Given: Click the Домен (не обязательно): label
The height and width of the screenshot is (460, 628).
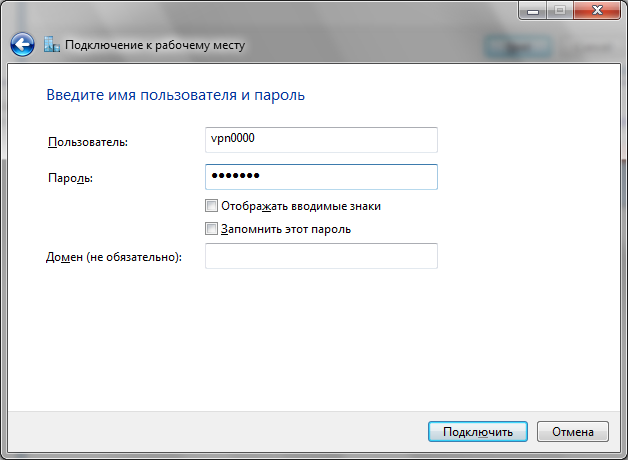Looking at the screenshot, I should tap(114, 257).
